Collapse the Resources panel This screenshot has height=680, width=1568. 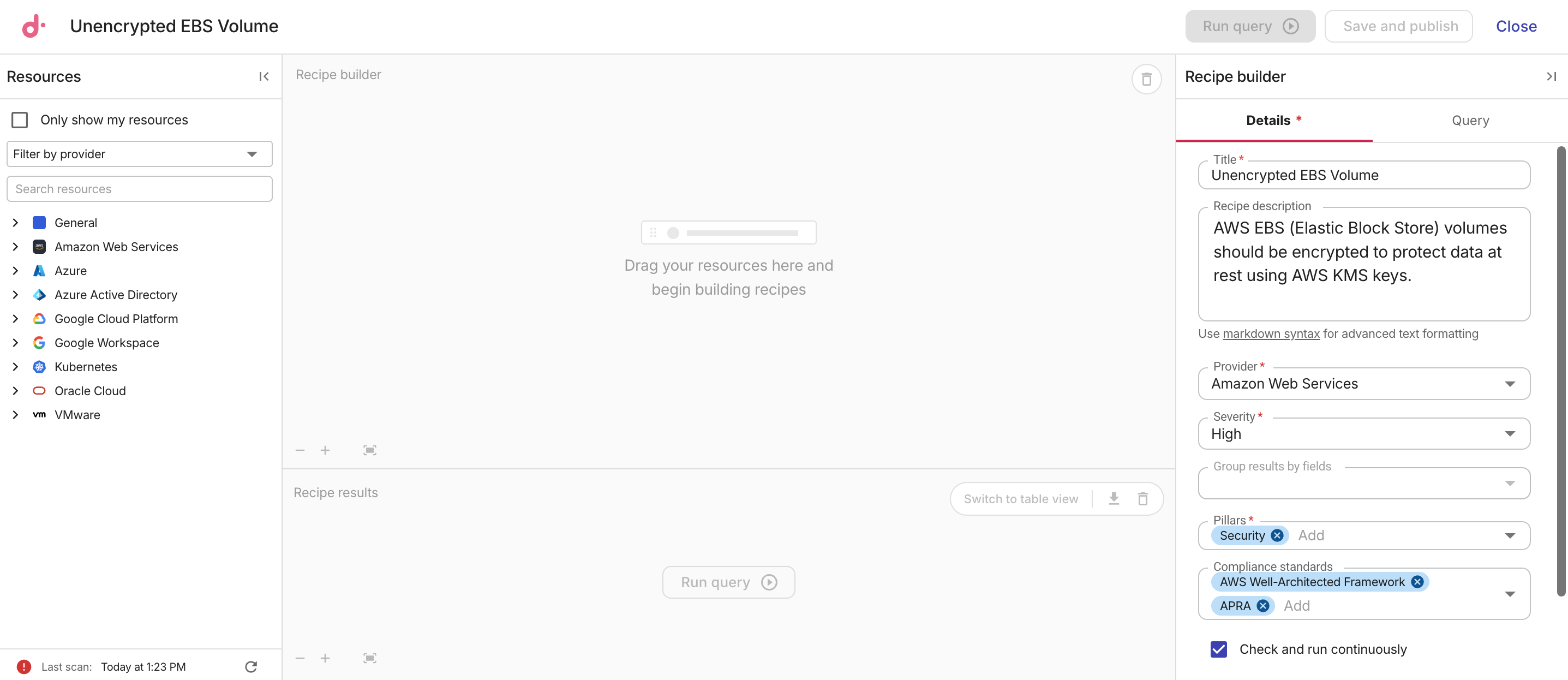click(x=264, y=76)
